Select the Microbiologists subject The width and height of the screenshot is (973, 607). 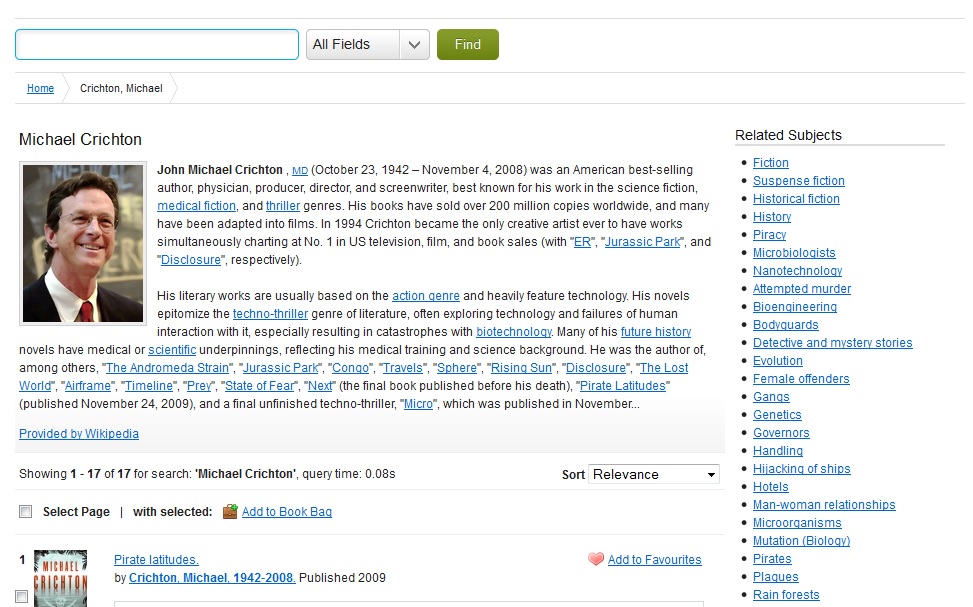pyautogui.click(x=794, y=253)
